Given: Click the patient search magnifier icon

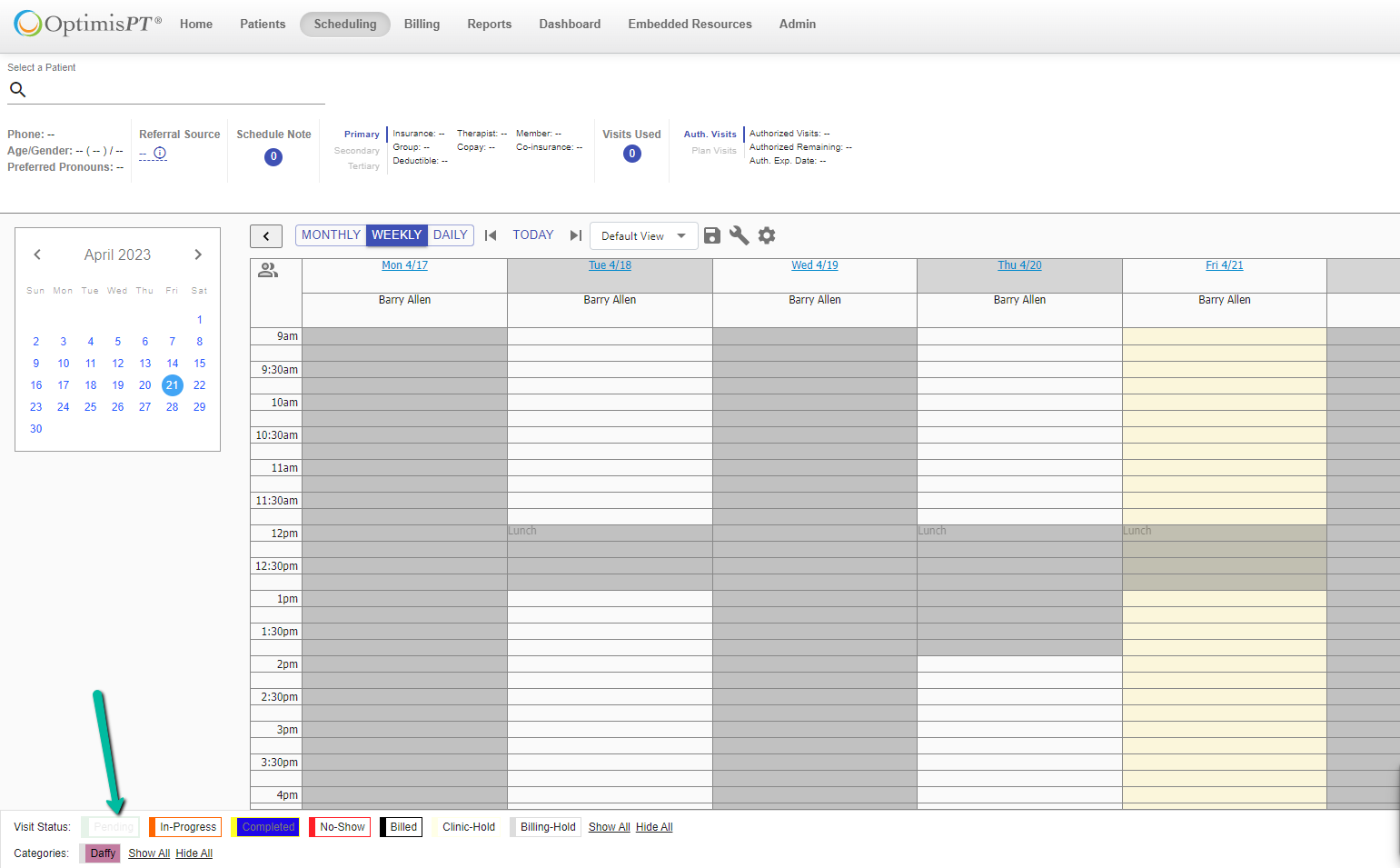Looking at the screenshot, I should tap(17, 89).
